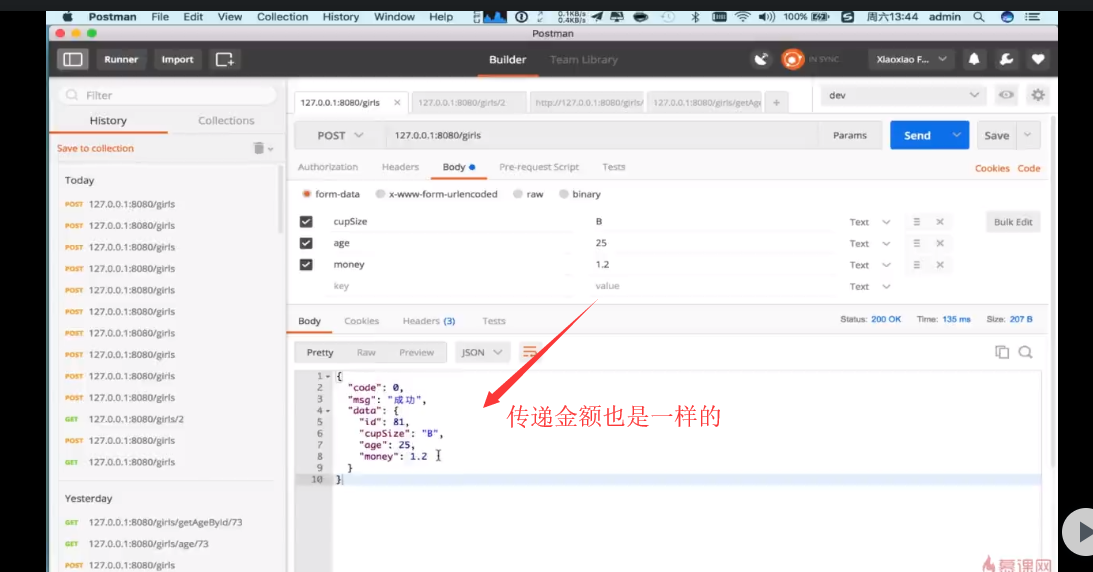Click the reorder handle on money row
Image resolution: width=1093 pixels, height=572 pixels.
tap(917, 265)
